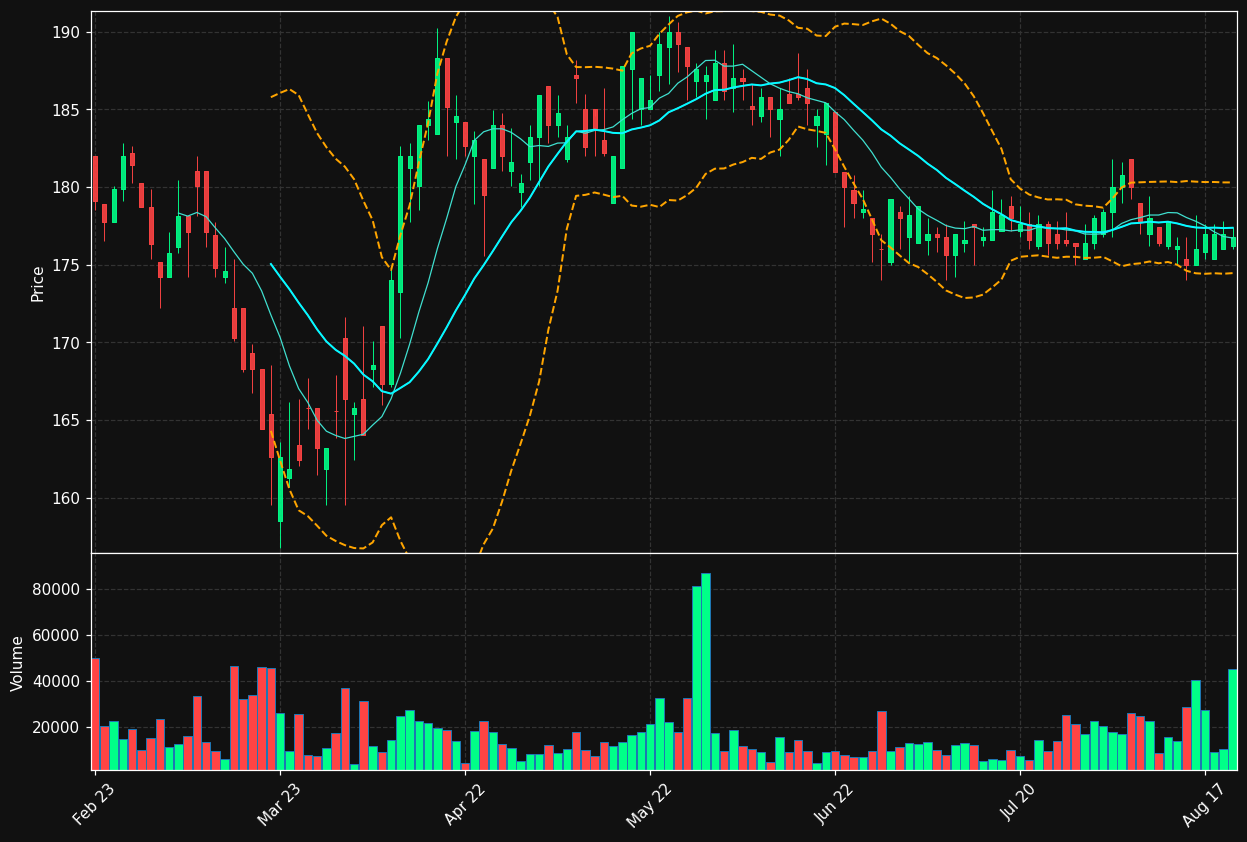This screenshot has height=842, width=1247.
Task: Click the 20000 volume axis label
Action: 56,728
